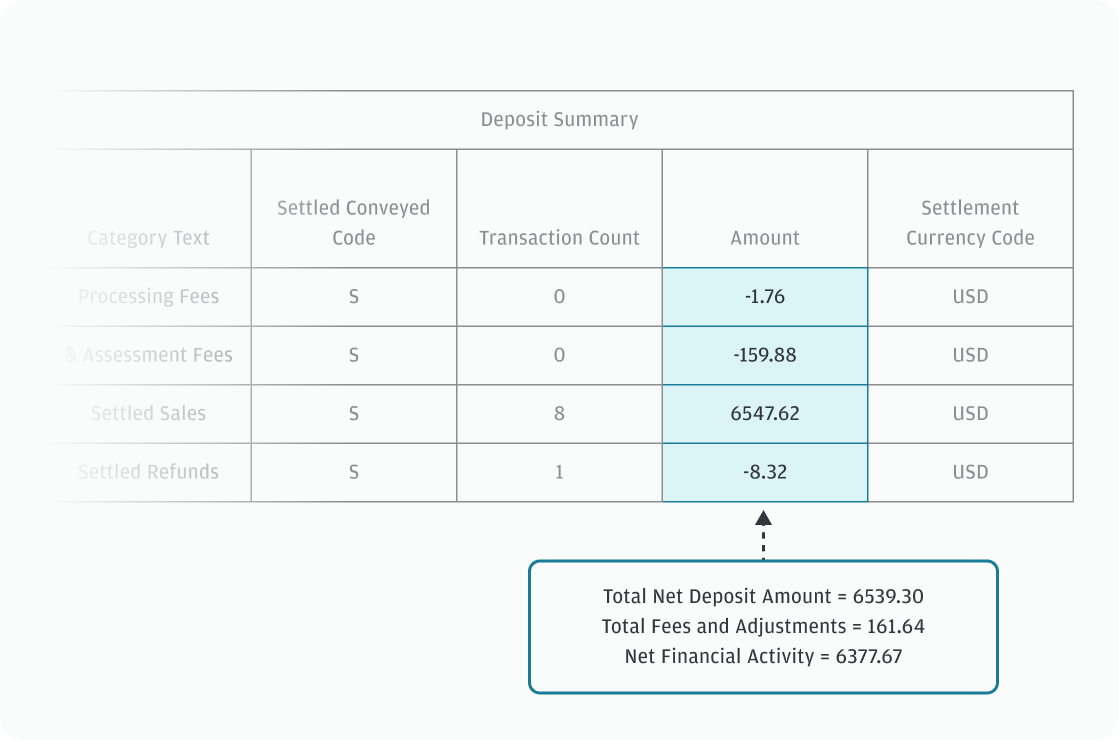The height and width of the screenshot is (740, 1119).
Task: Click the Total Net Deposit Amount line
Action: click(x=763, y=597)
